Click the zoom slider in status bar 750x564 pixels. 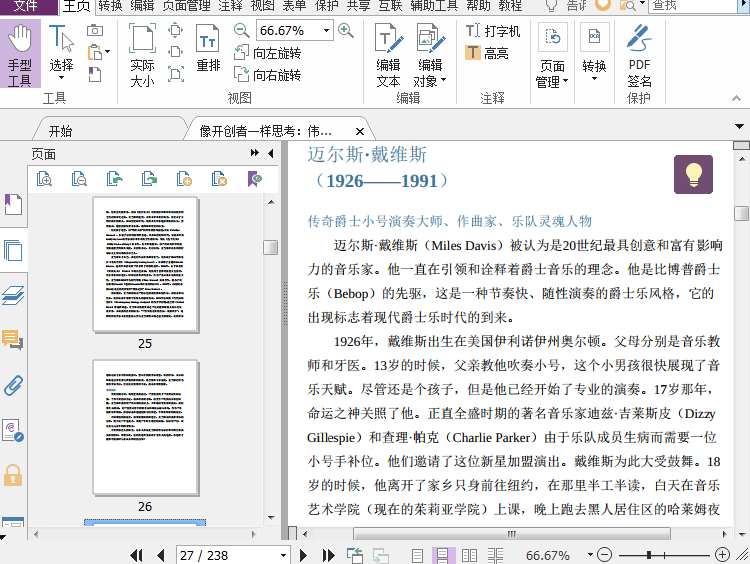(x=650, y=555)
